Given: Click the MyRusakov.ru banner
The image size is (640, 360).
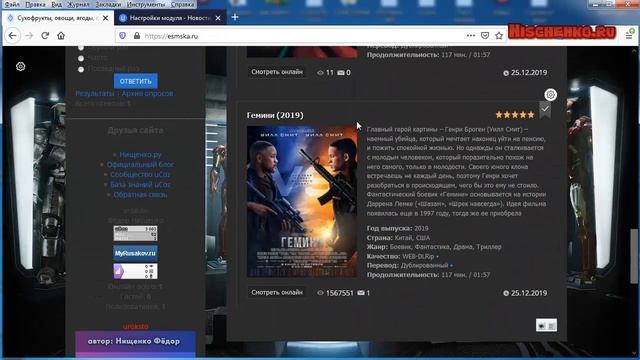Looking at the screenshot, I should pos(135,253).
